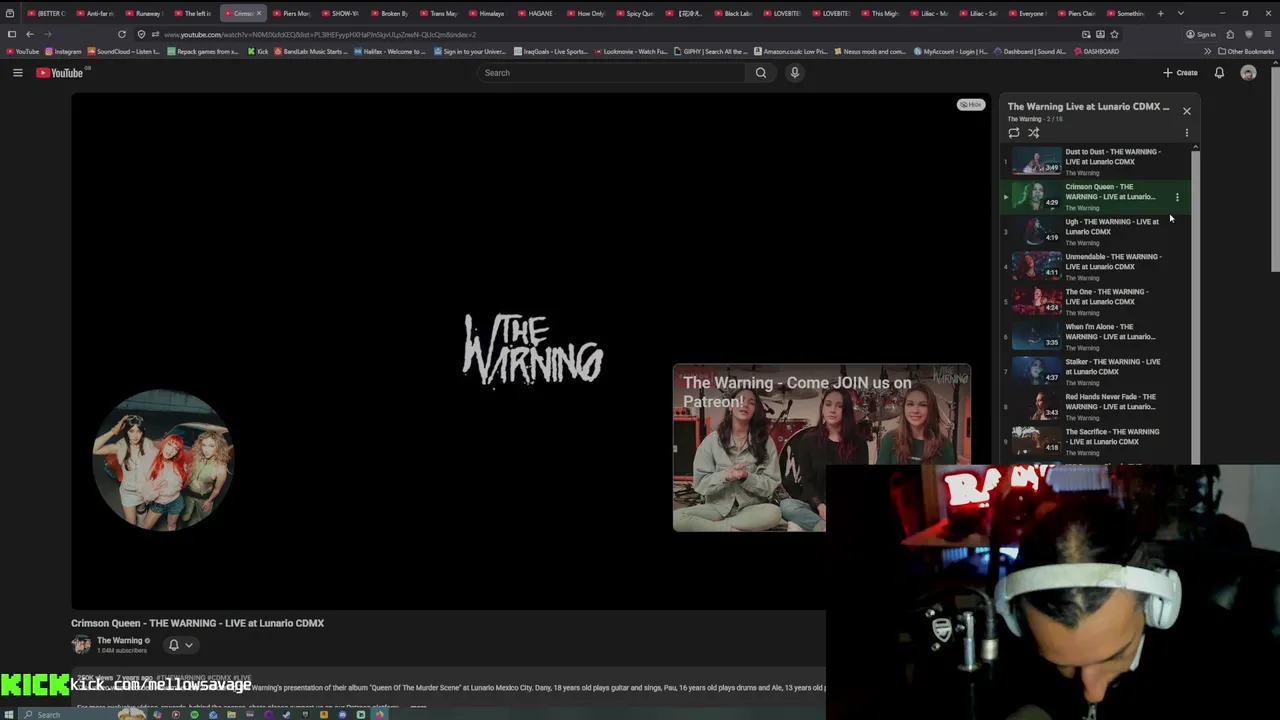Viewport: 1280px width, 720px height.
Task: Close the active Crimson tab
Action: [x=259, y=13]
